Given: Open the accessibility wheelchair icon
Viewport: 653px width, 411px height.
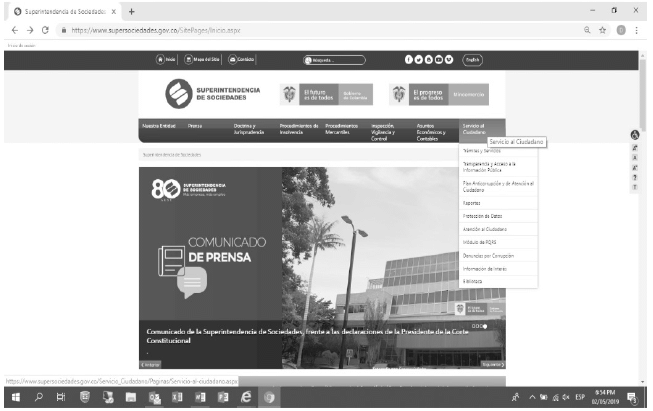Looking at the screenshot, I should coord(633,135).
